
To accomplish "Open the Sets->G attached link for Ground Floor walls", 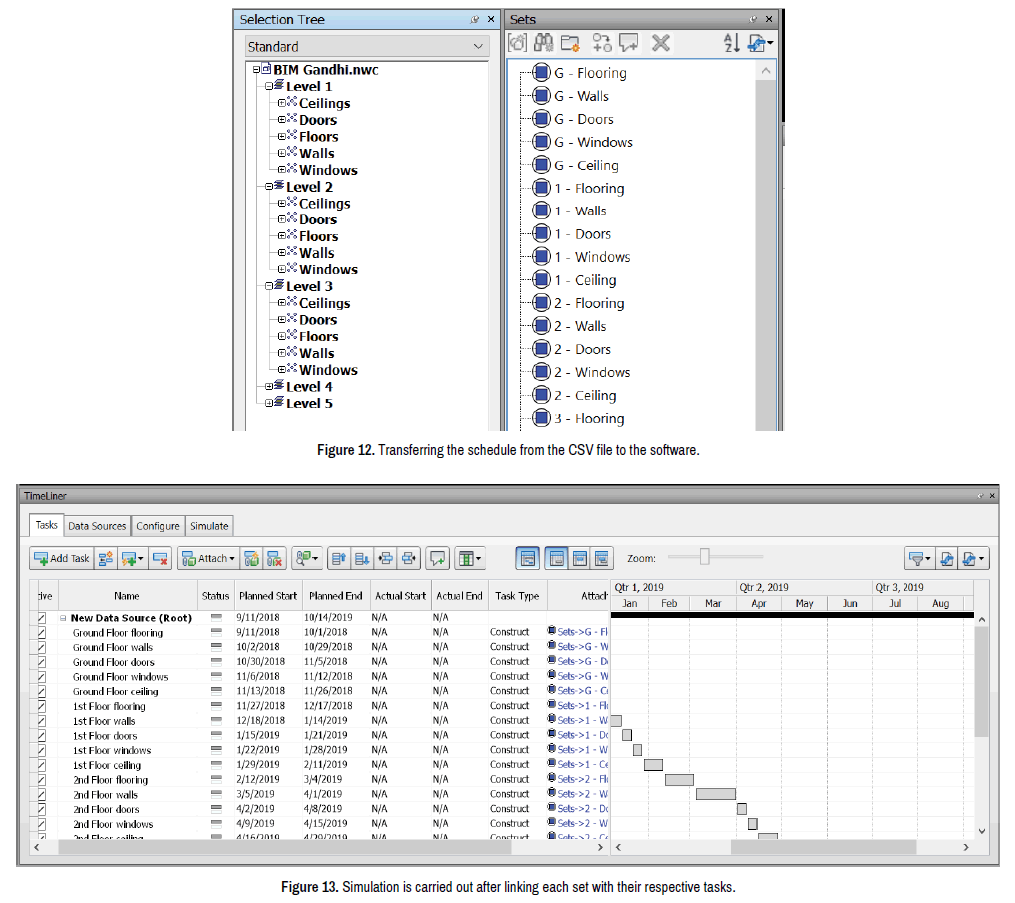I will click(582, 647).
